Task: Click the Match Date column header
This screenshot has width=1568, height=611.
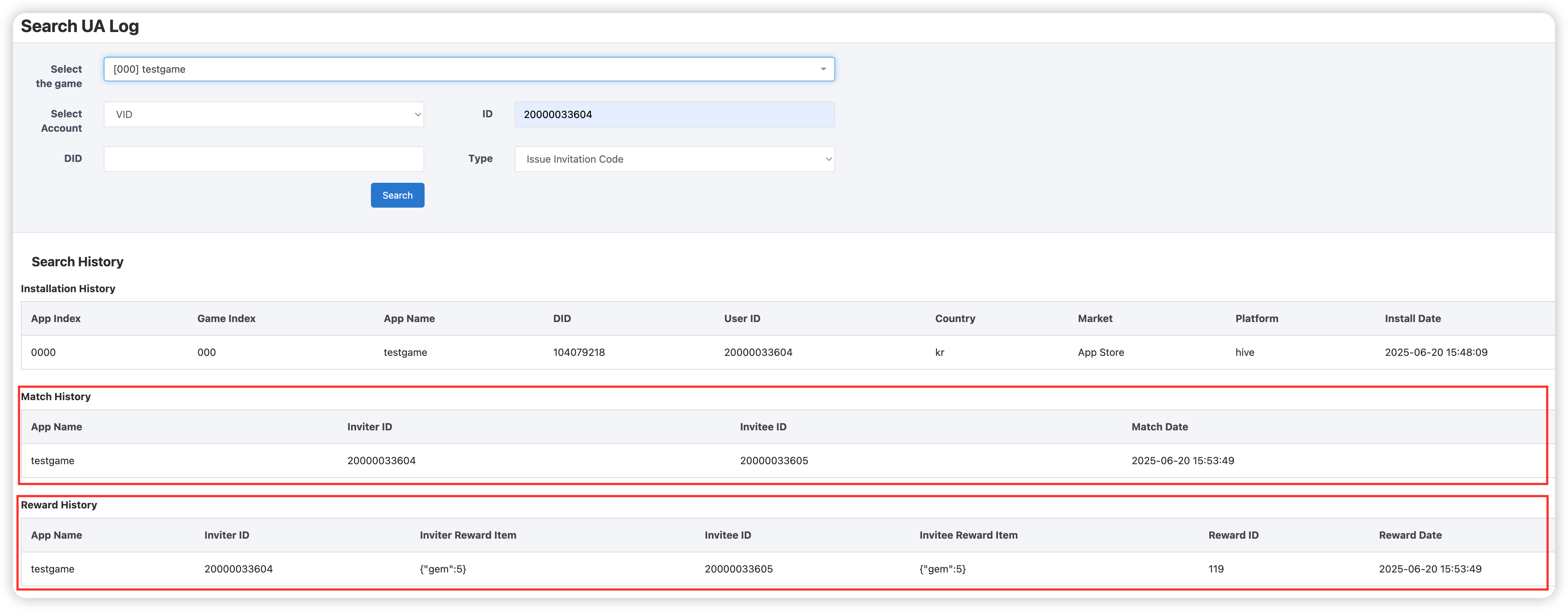Action: point(1159,427)
